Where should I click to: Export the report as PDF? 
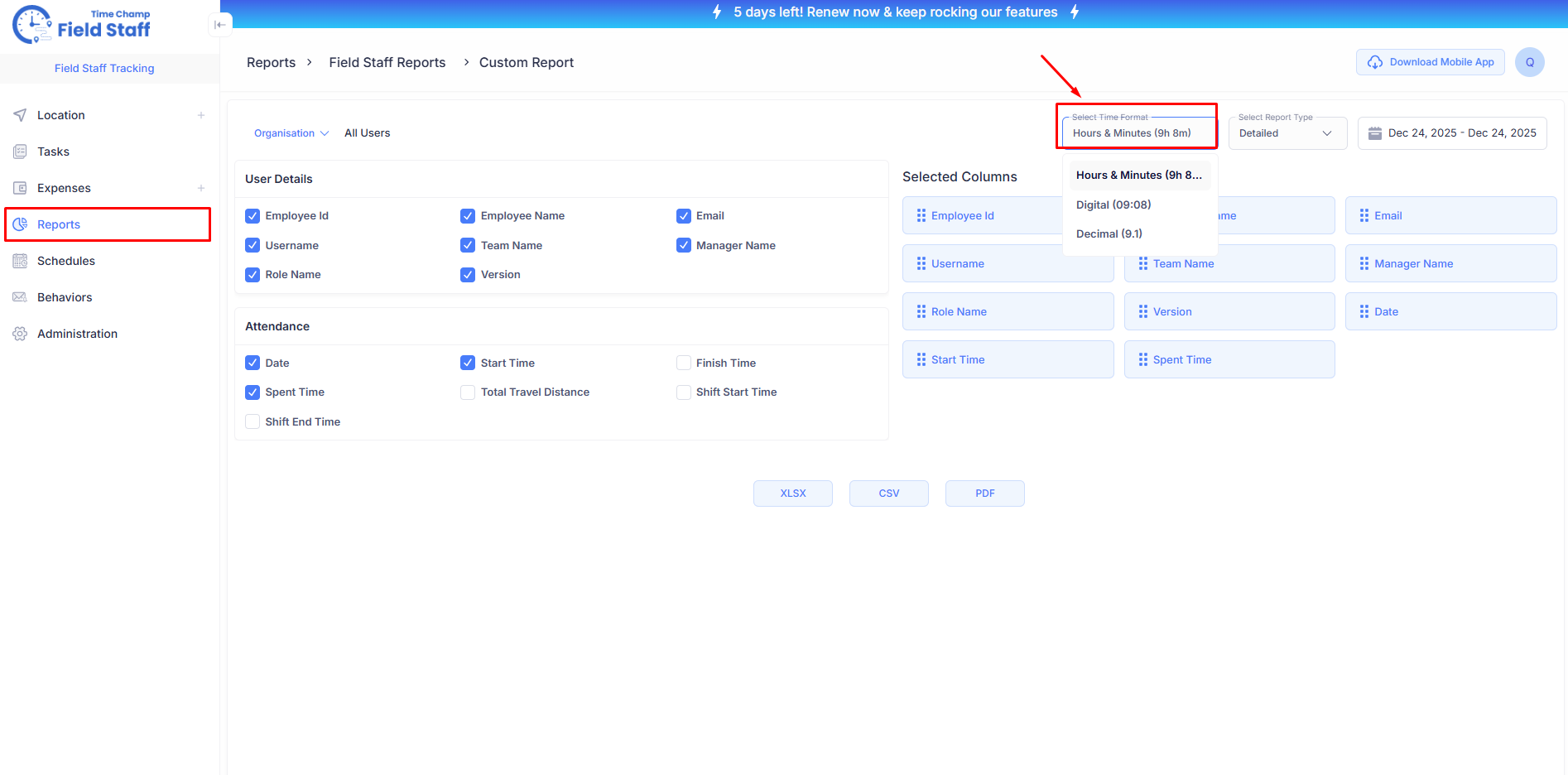click(985, 493)
